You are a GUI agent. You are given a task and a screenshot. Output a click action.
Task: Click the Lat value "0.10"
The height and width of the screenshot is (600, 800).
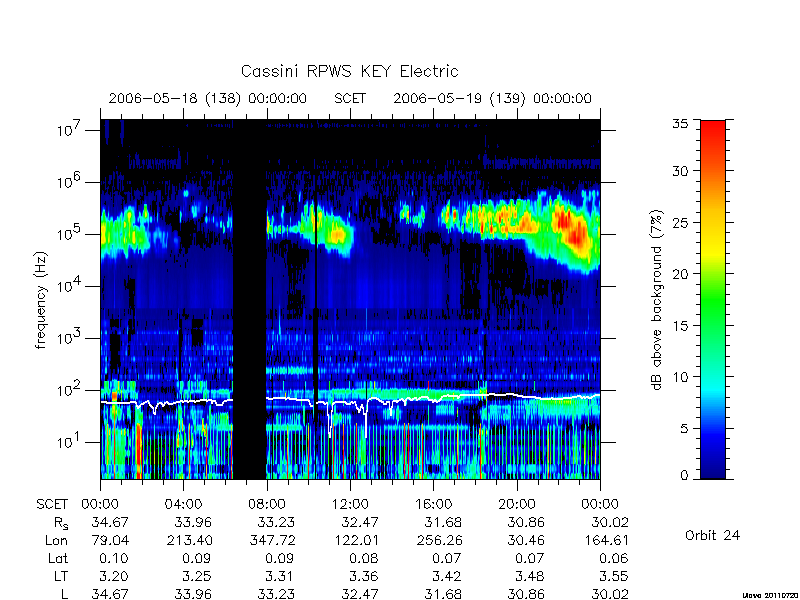114,559
